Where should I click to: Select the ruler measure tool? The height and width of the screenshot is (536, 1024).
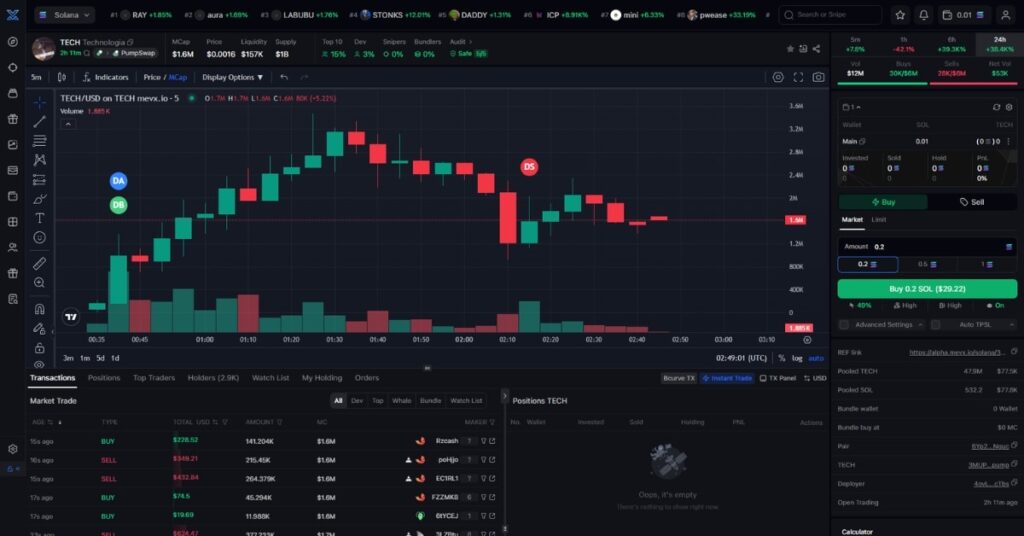pyautogui.click(x=40, y=263)
